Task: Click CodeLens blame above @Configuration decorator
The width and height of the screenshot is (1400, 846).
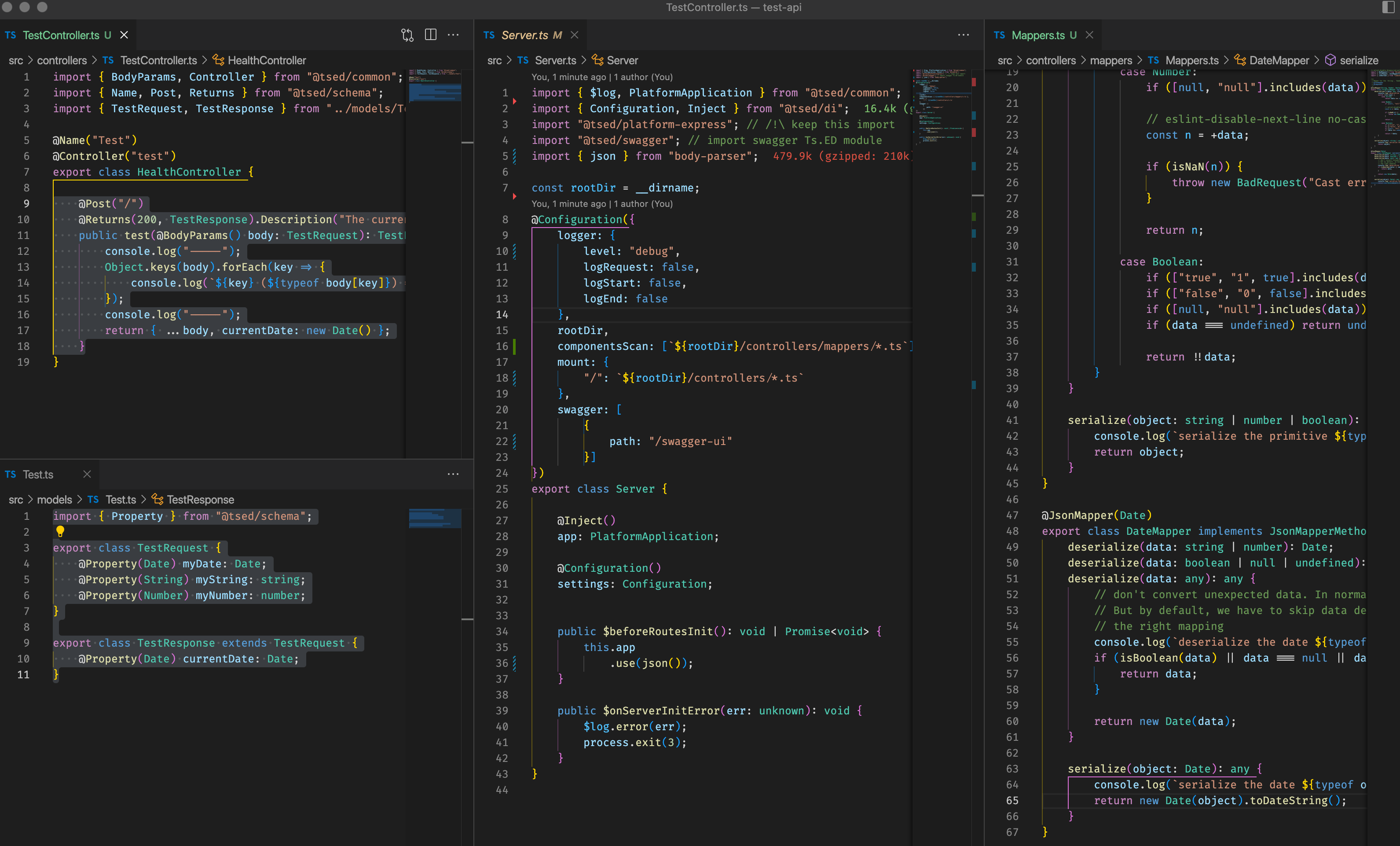Action: pos(602,203)
